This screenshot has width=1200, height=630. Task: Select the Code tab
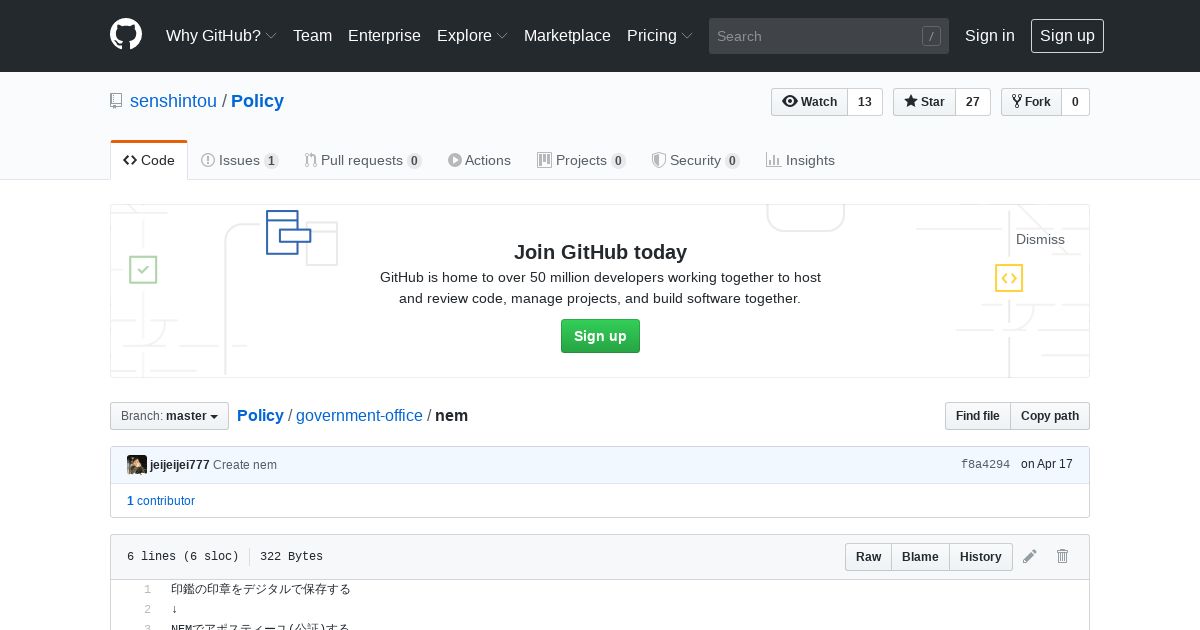pos(149,160)
